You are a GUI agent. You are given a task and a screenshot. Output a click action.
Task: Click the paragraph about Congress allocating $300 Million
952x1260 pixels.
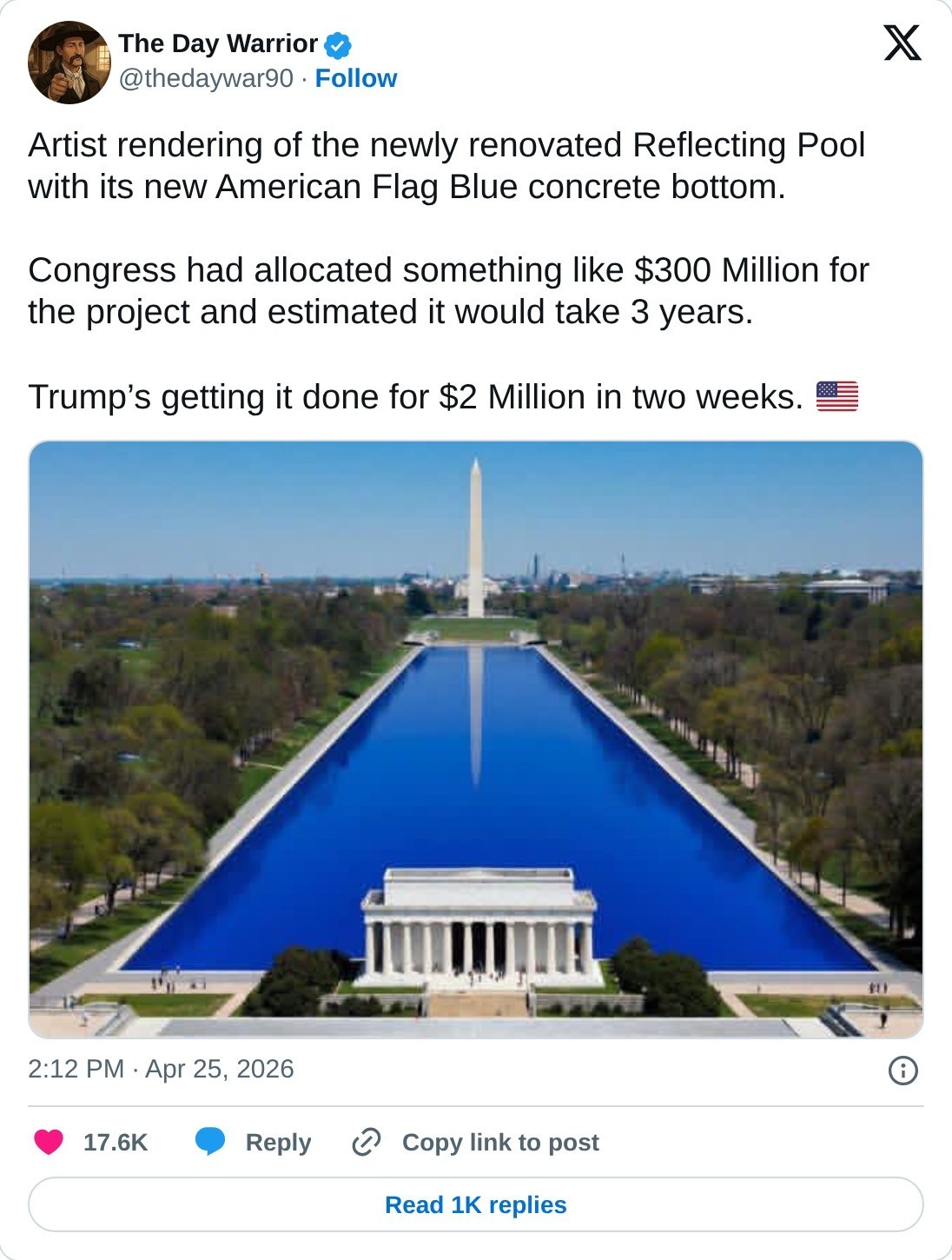click(448, 290)
